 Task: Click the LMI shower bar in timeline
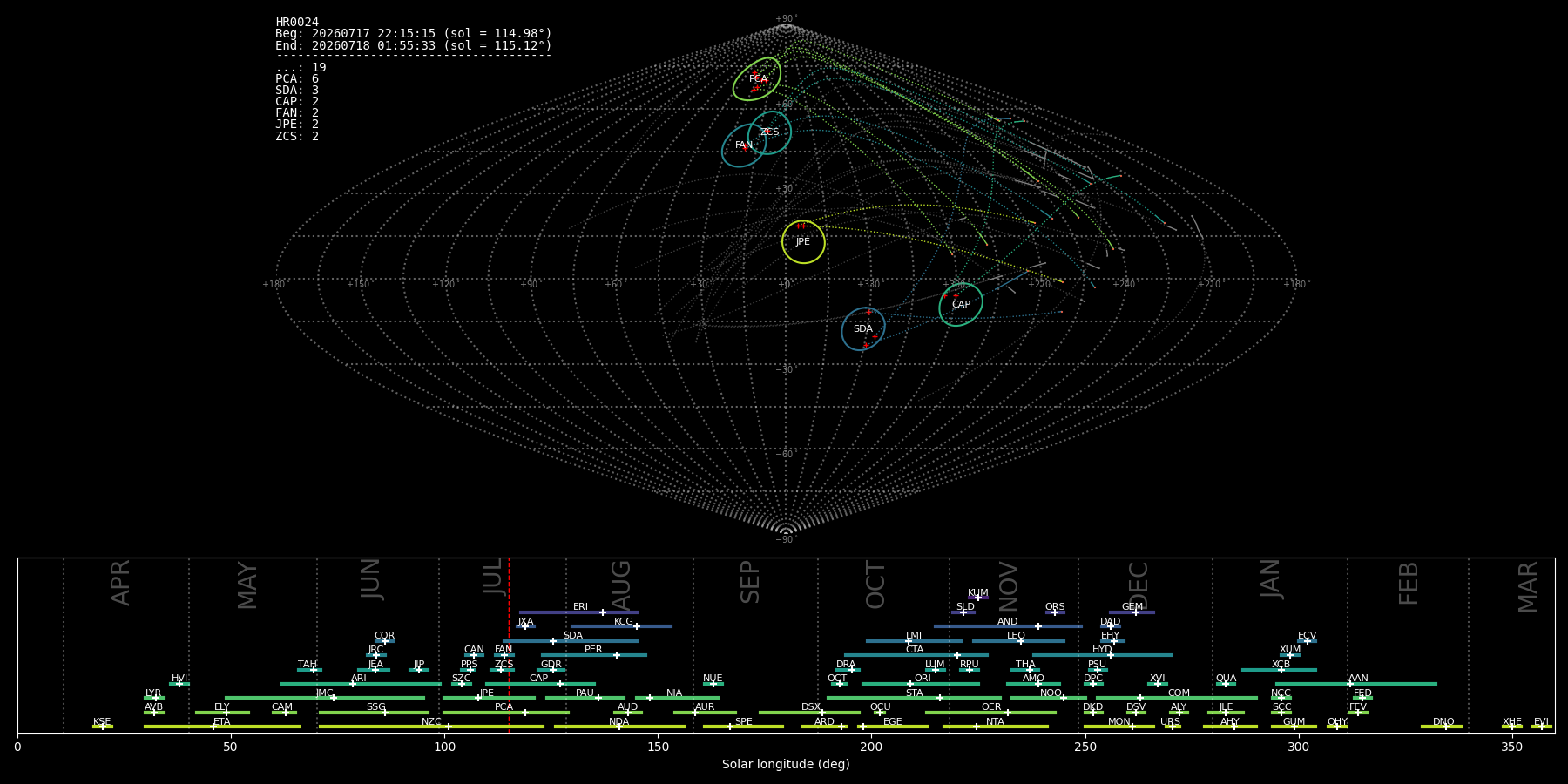(x=914, y=641)
